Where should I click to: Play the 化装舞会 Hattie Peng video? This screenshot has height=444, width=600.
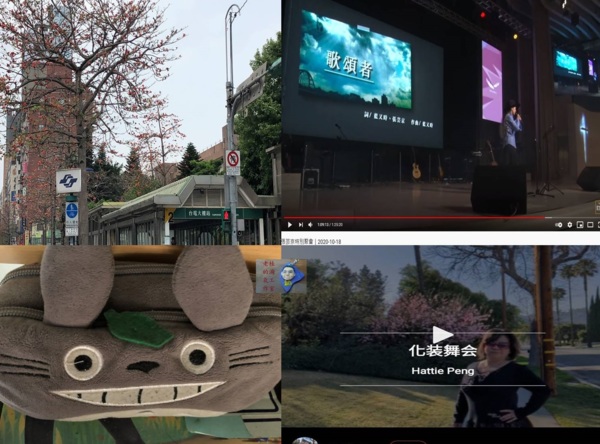click(442, 334)
